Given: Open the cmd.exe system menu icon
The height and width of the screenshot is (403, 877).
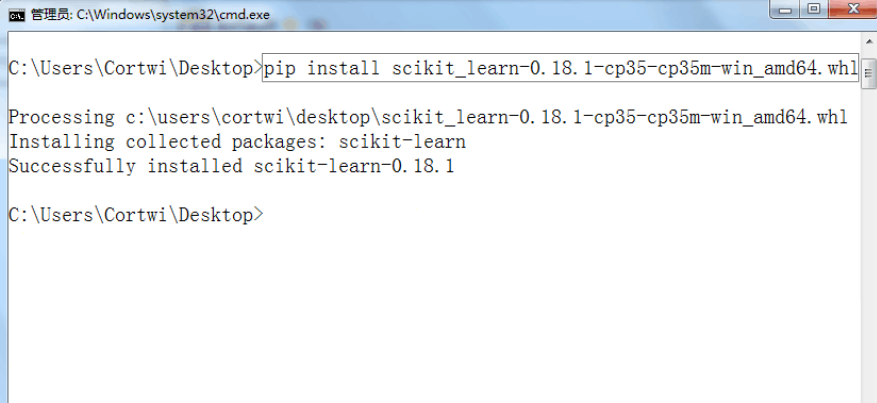Looking at the screenshot, I should point(16,14).
